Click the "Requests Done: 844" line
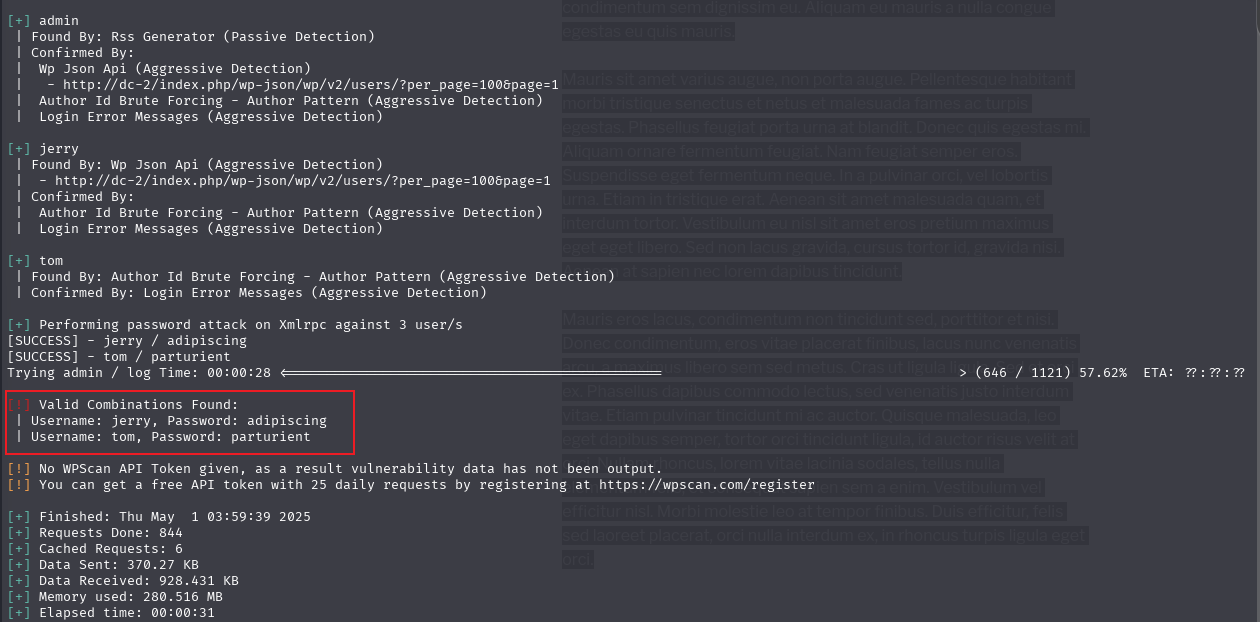 click(95, 533)
